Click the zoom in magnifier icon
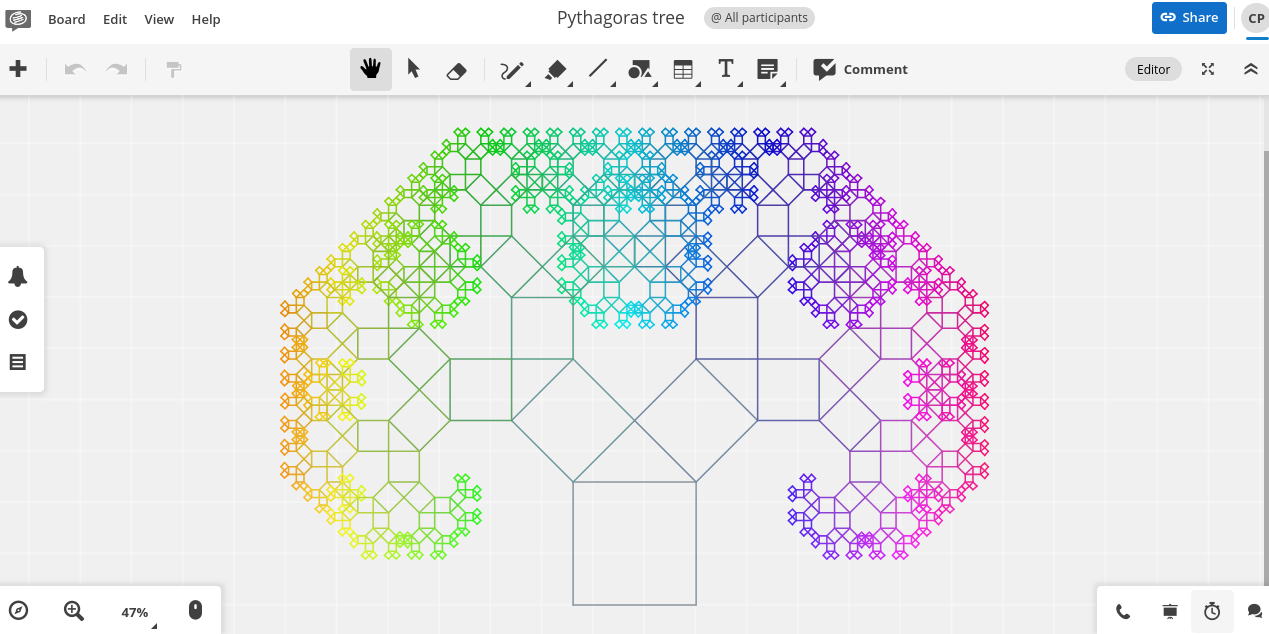1269x634 pixels. [x=73, y=610]
